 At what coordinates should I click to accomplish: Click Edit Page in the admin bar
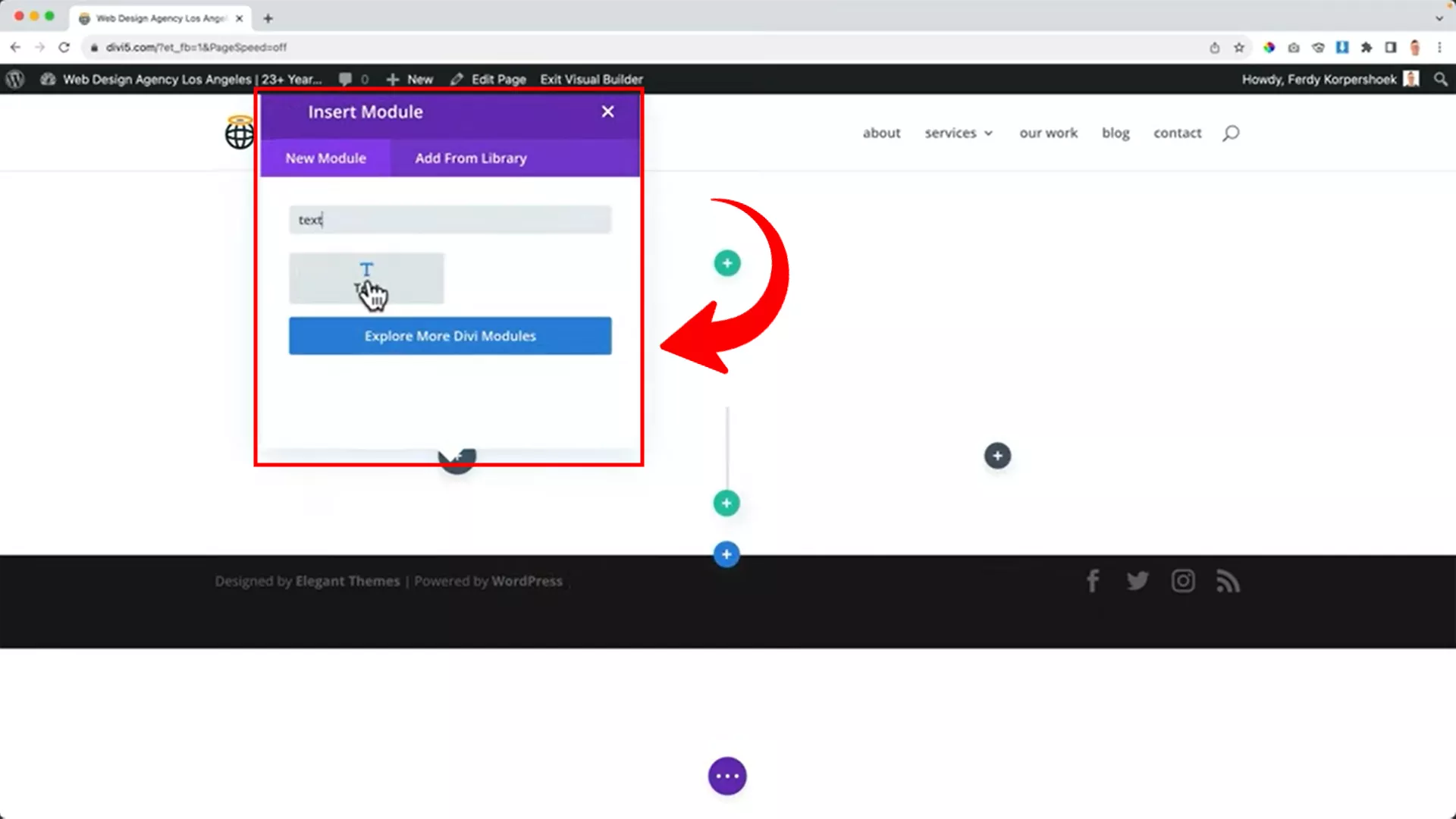(x=497, y=79)
